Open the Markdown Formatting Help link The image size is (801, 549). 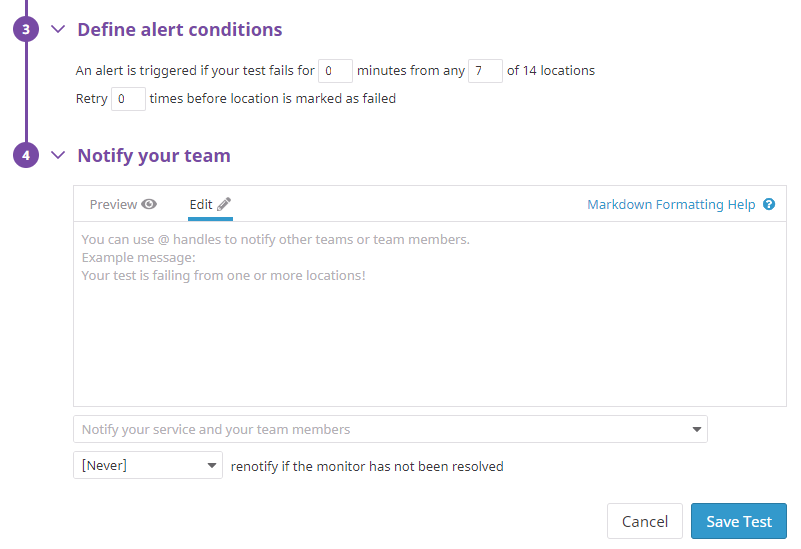click(x=671, y=204)
